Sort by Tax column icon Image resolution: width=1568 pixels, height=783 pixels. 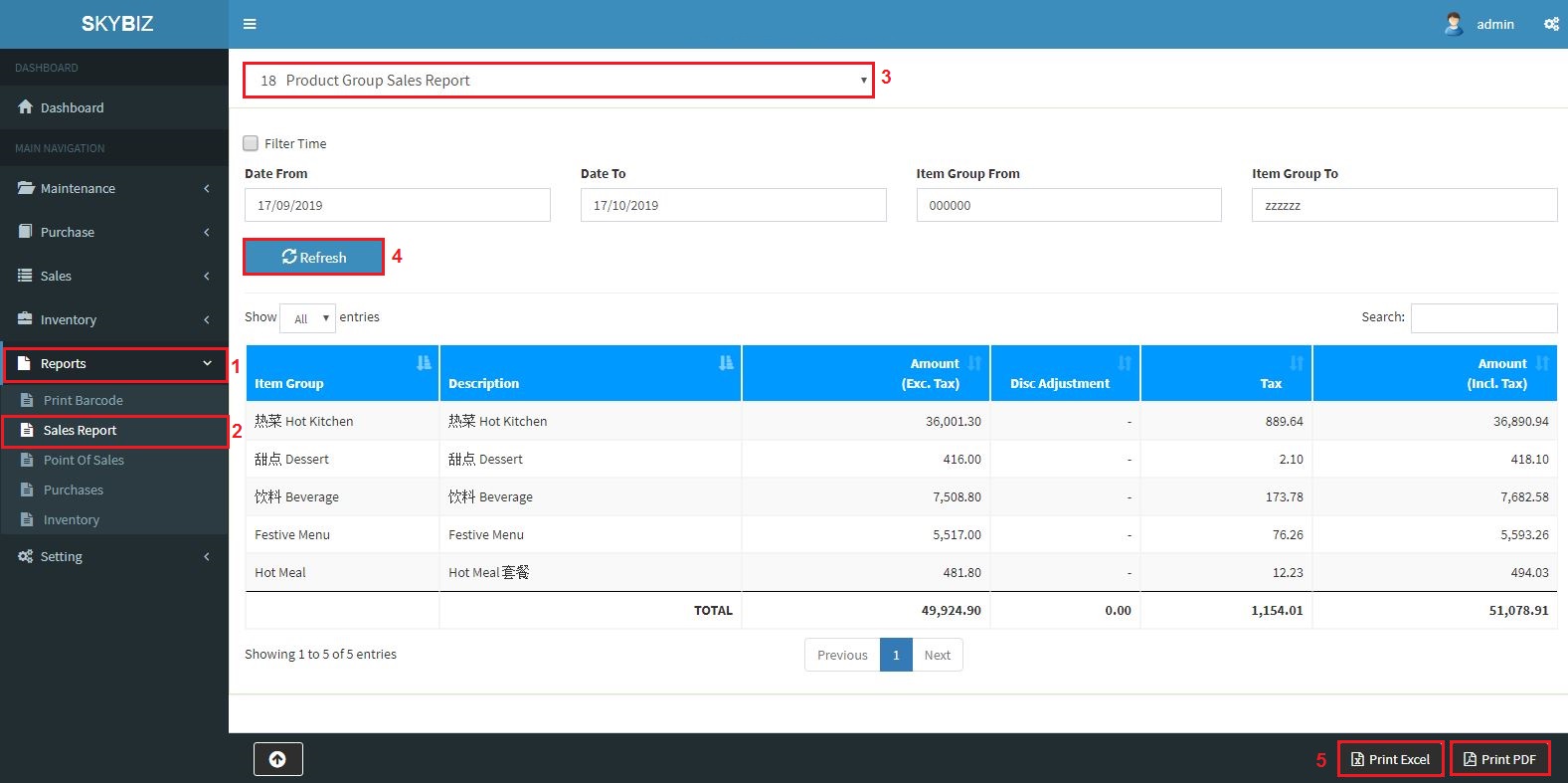tap(1297, 363)
